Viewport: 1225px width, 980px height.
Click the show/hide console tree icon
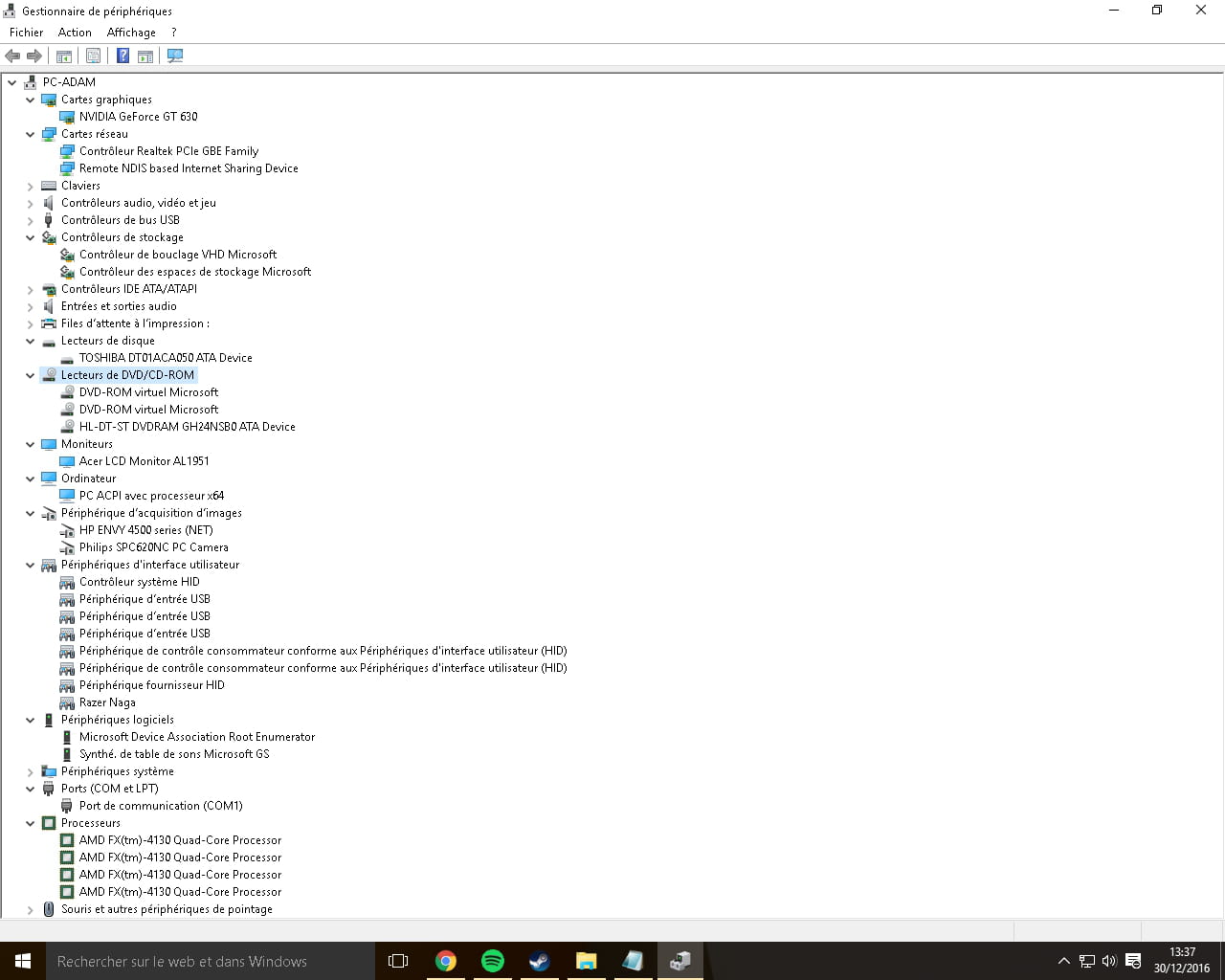(x=64, y=56)
